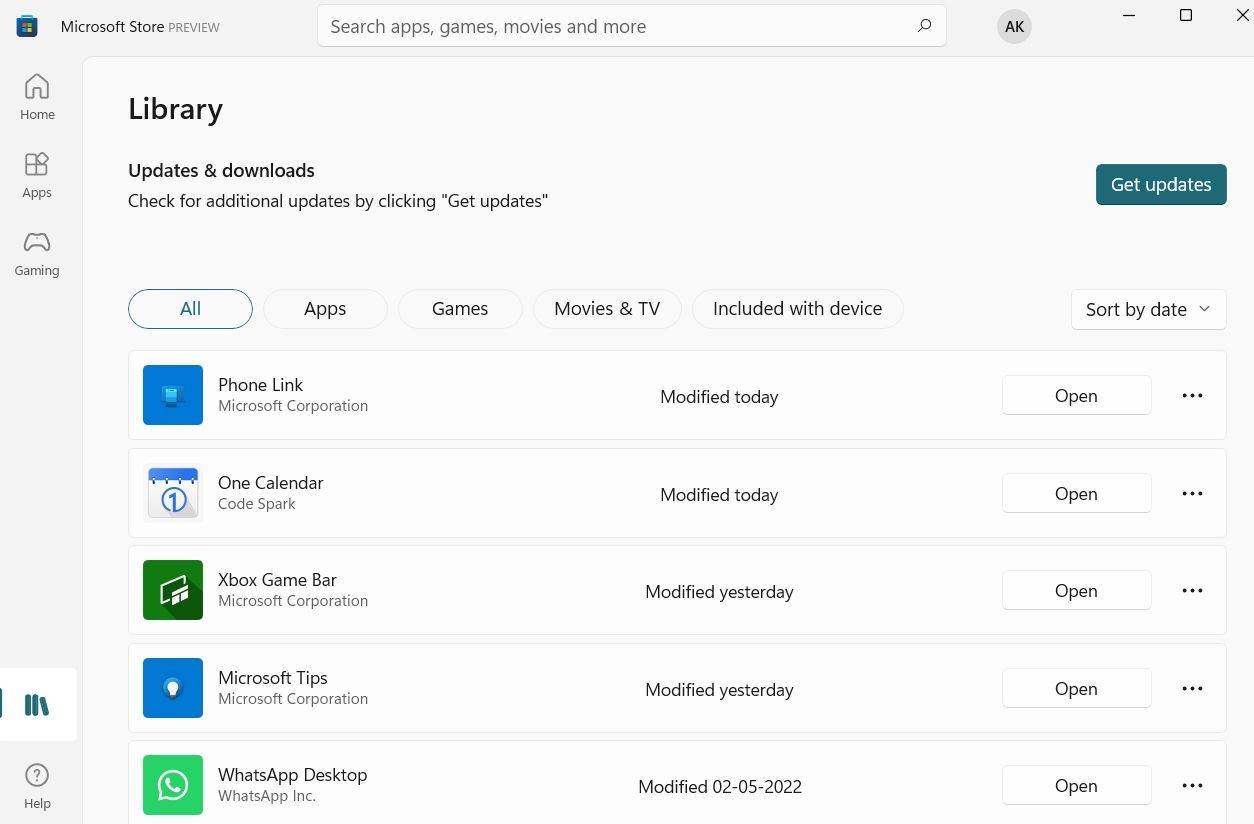Filter library by Games
The height and width of the screenshot is (824, 1254).
[x=460, y=309]
